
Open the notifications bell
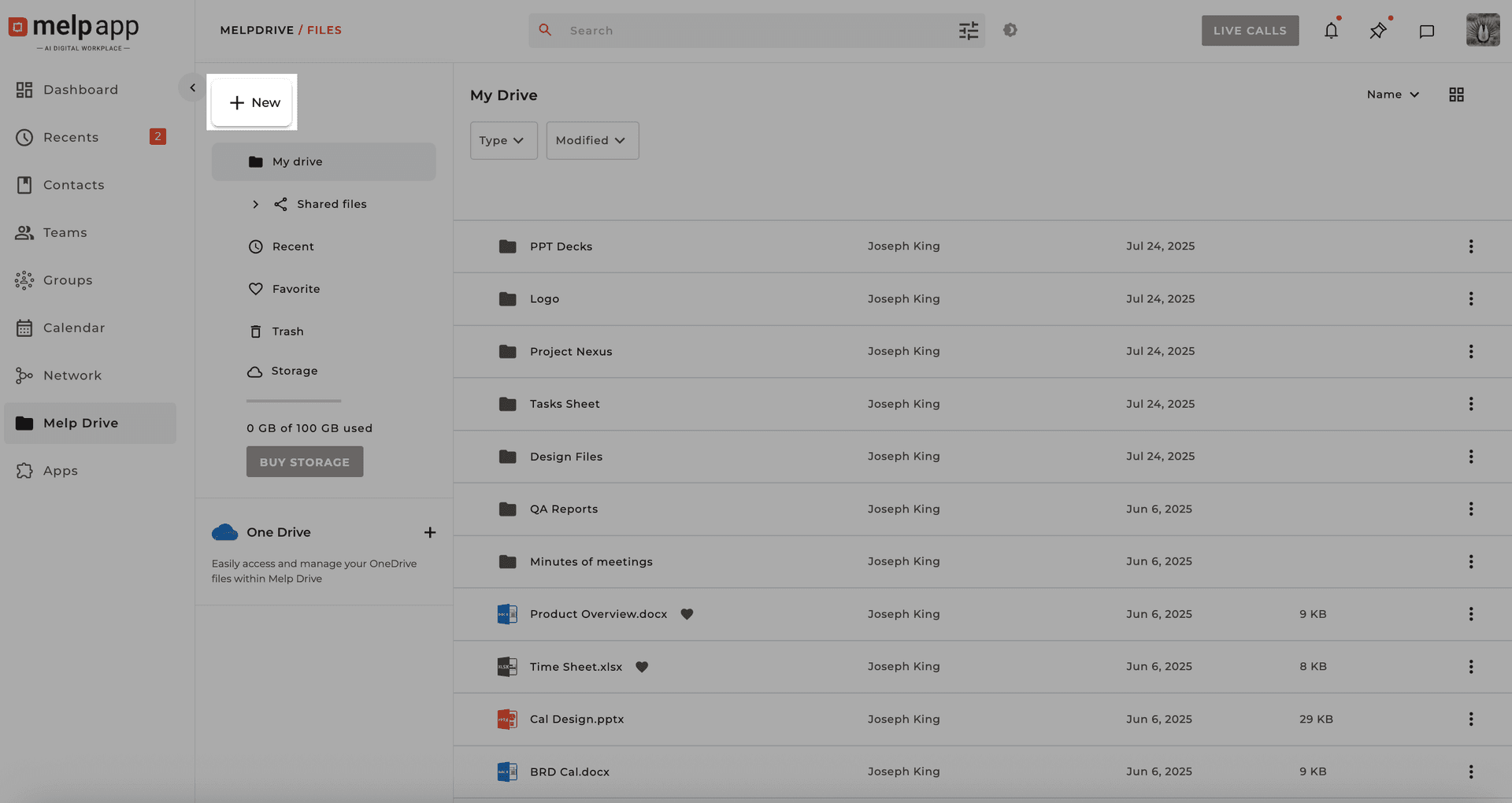[1331, 30]
